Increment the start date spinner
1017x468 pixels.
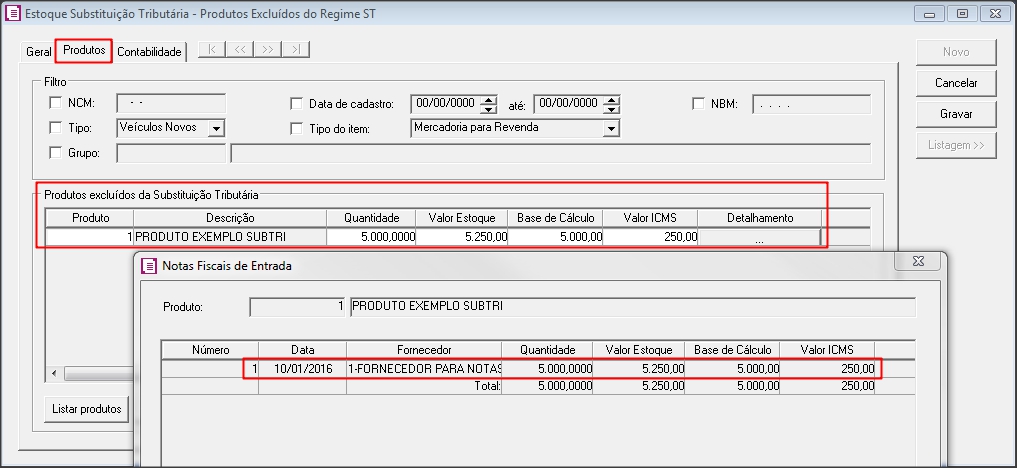point(489,99)
